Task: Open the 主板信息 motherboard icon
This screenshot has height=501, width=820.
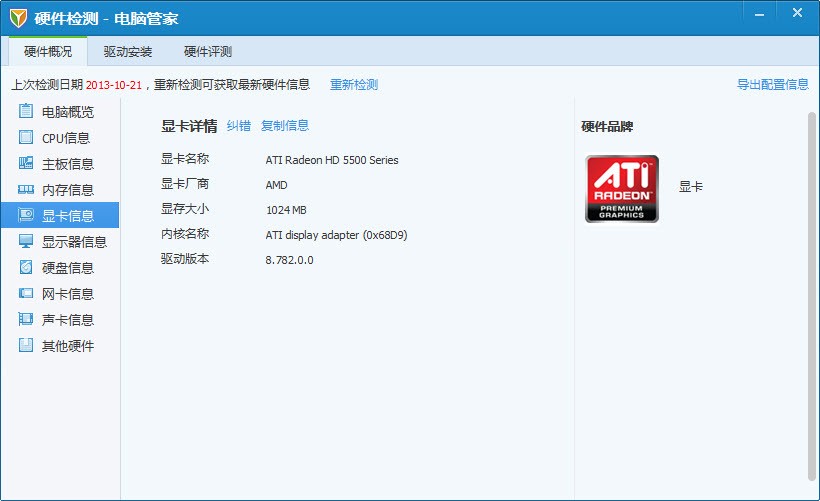Action: [26, 163]
